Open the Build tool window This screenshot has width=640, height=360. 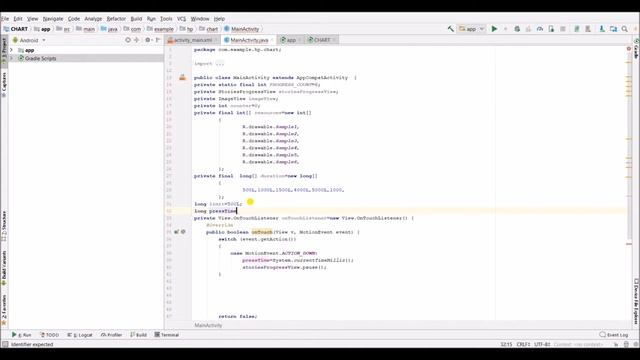(x=139, y=335)
